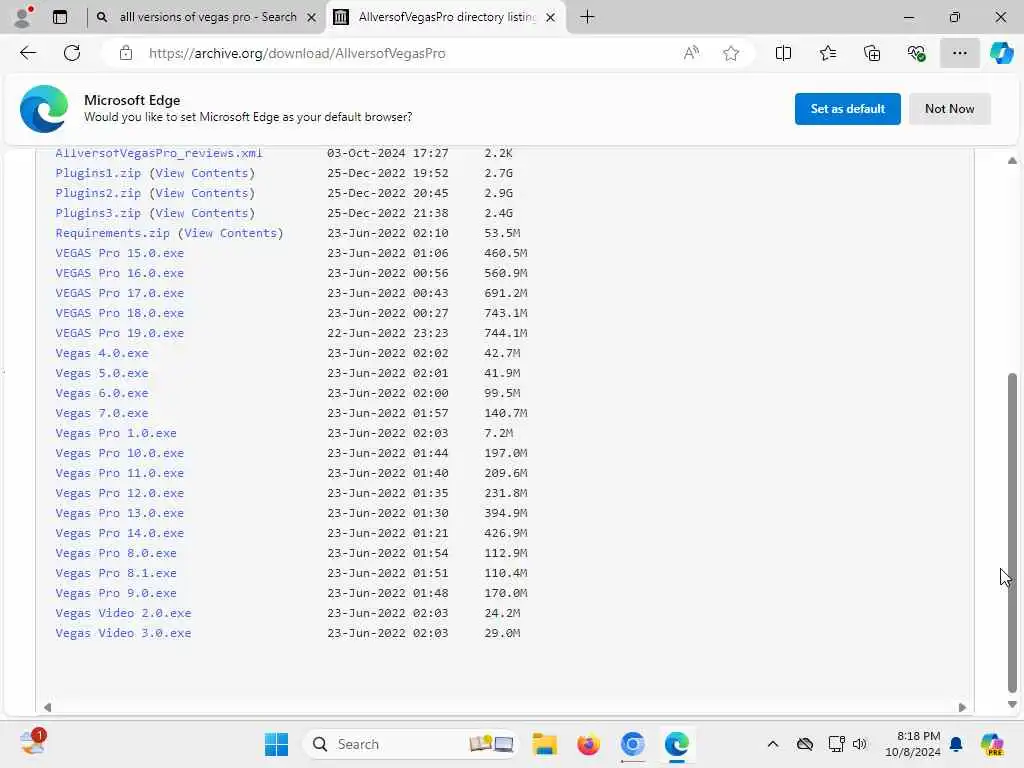The image size is (1024, 768).
Task: View Contents of Plugins3.zip
Action: pos(202,213)
